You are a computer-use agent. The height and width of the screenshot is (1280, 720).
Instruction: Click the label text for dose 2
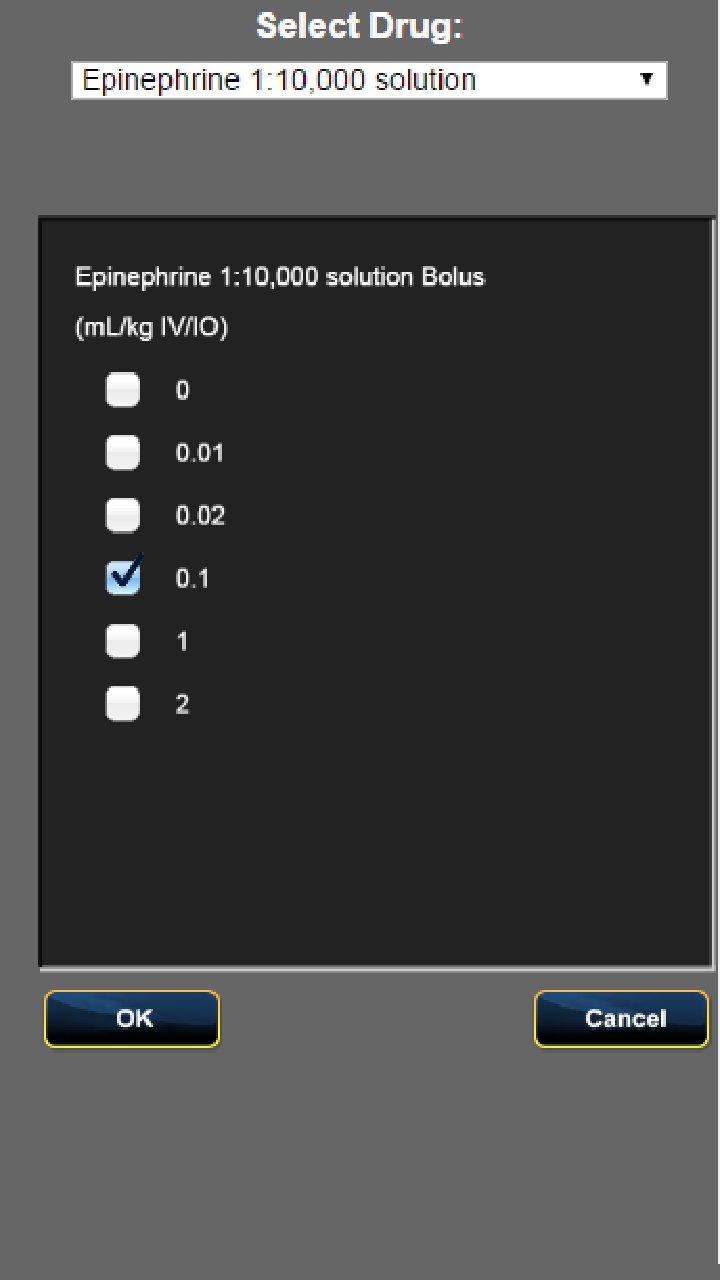pyautogui.click(x=182, y=705)
